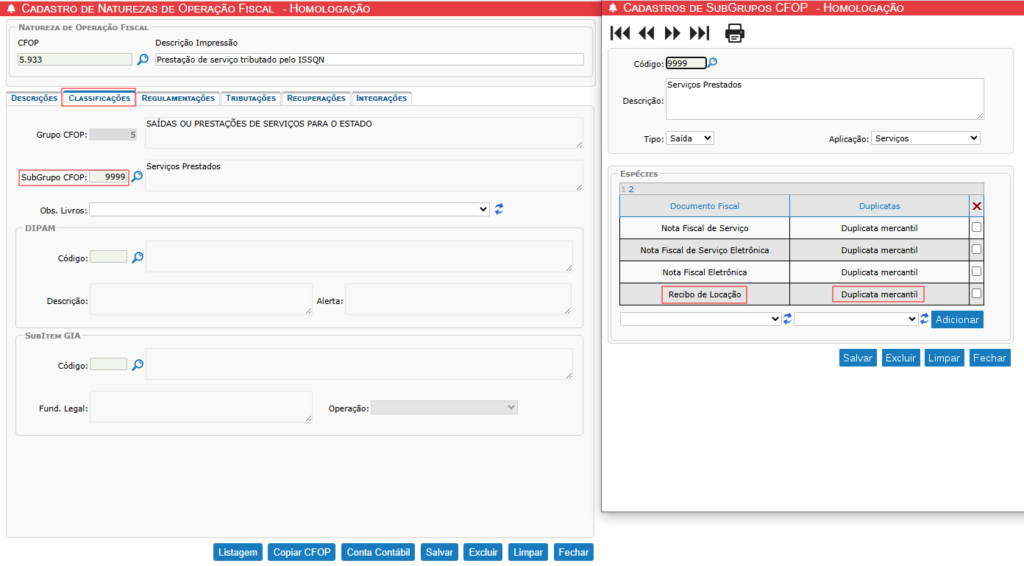Viewport: 1024px width, 566px height.
Task: Go to previous record in SubGrupos window
Action: [647, 33]
